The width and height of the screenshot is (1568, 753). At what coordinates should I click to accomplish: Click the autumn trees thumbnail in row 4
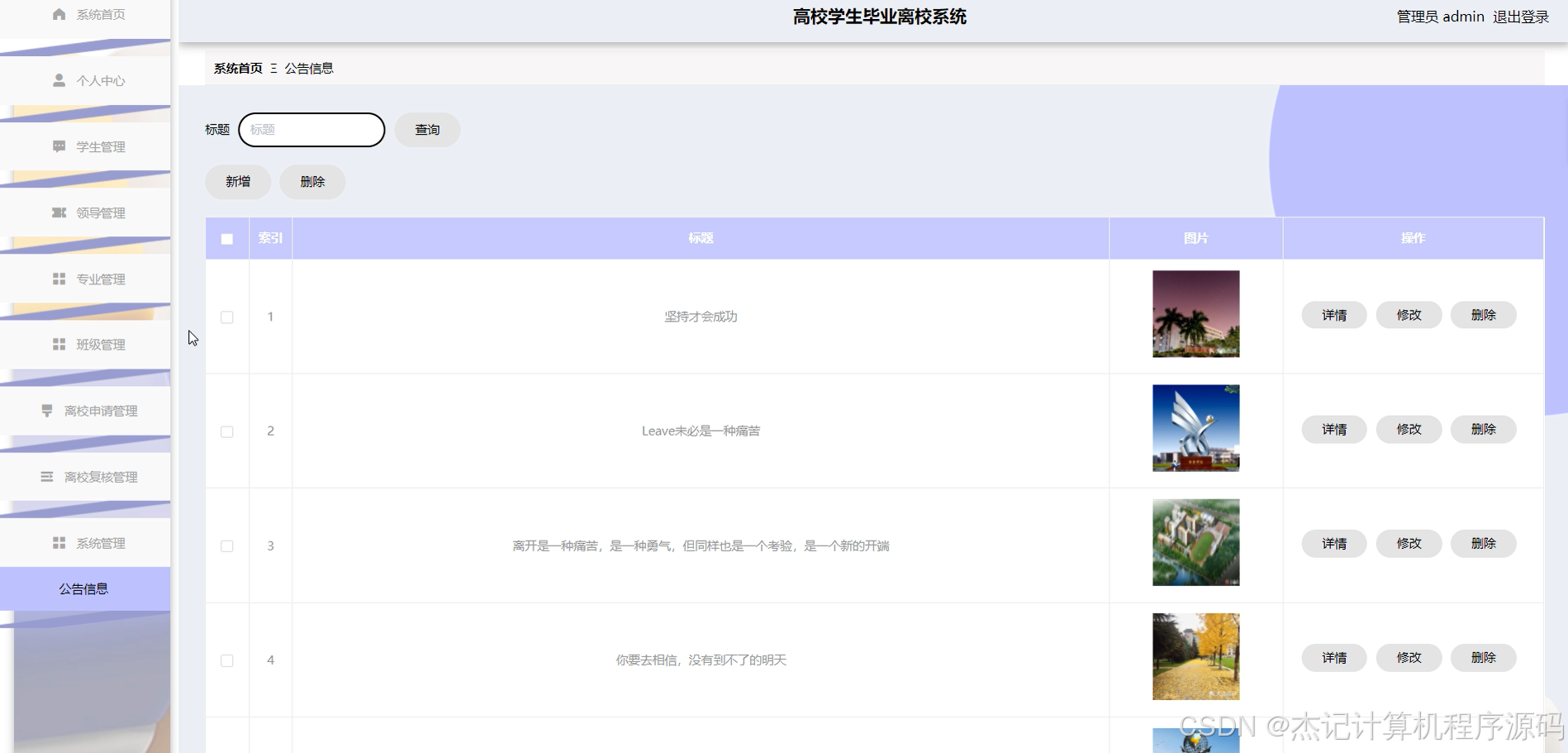(1196, 656)
